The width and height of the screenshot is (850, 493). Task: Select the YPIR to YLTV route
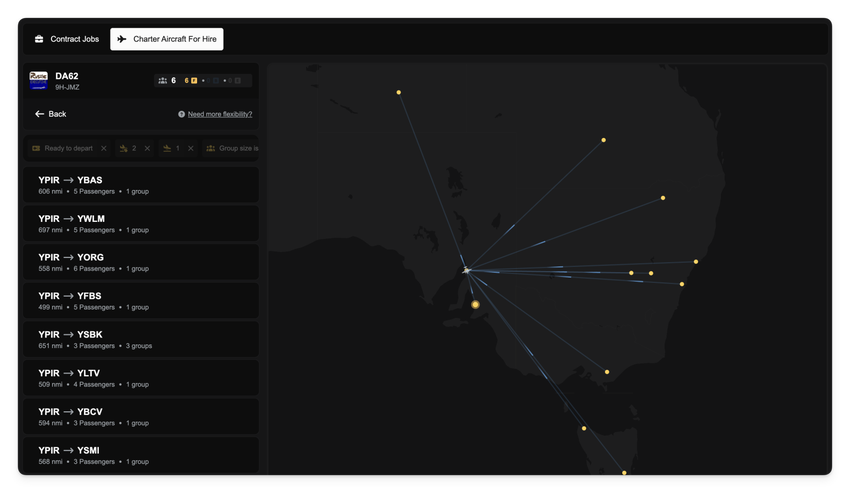[x=141, y=378]
